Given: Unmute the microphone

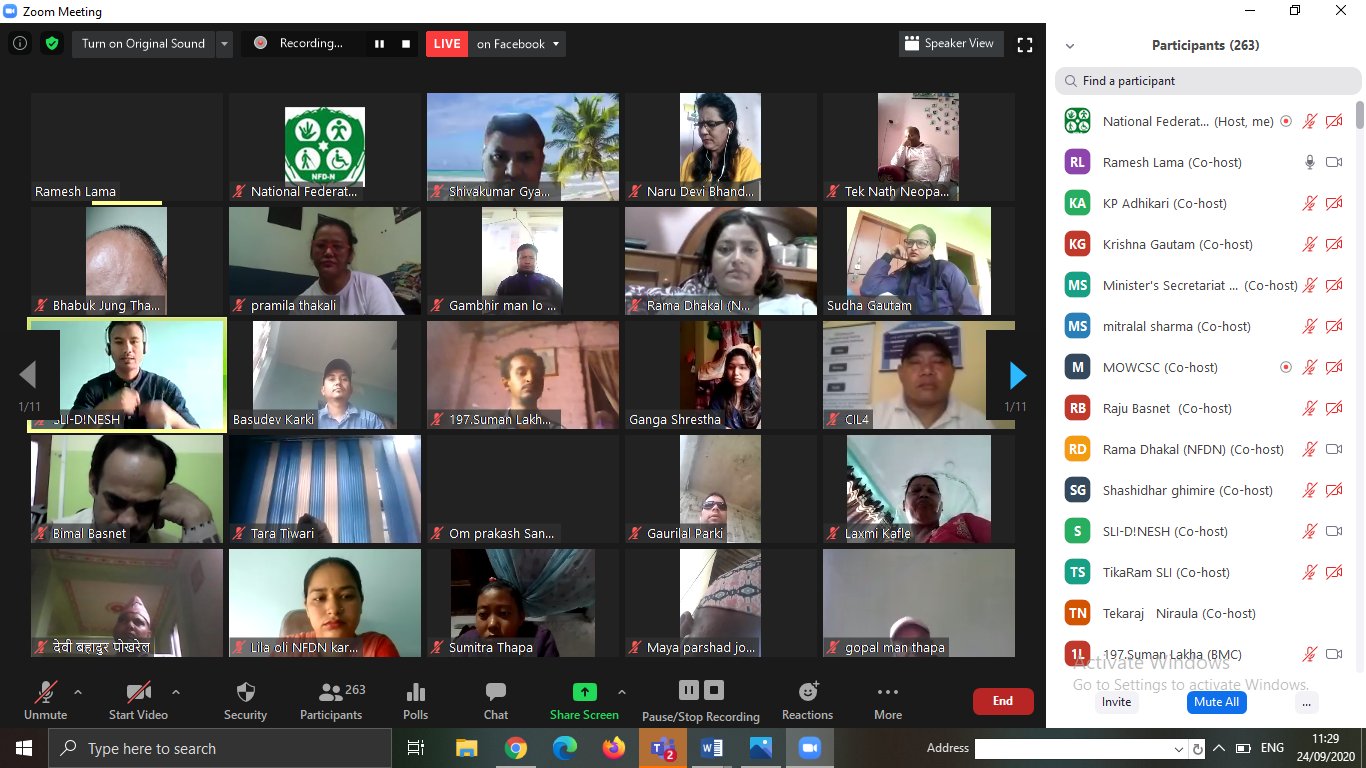Looking at the screenshot, I should pos(45,693).
